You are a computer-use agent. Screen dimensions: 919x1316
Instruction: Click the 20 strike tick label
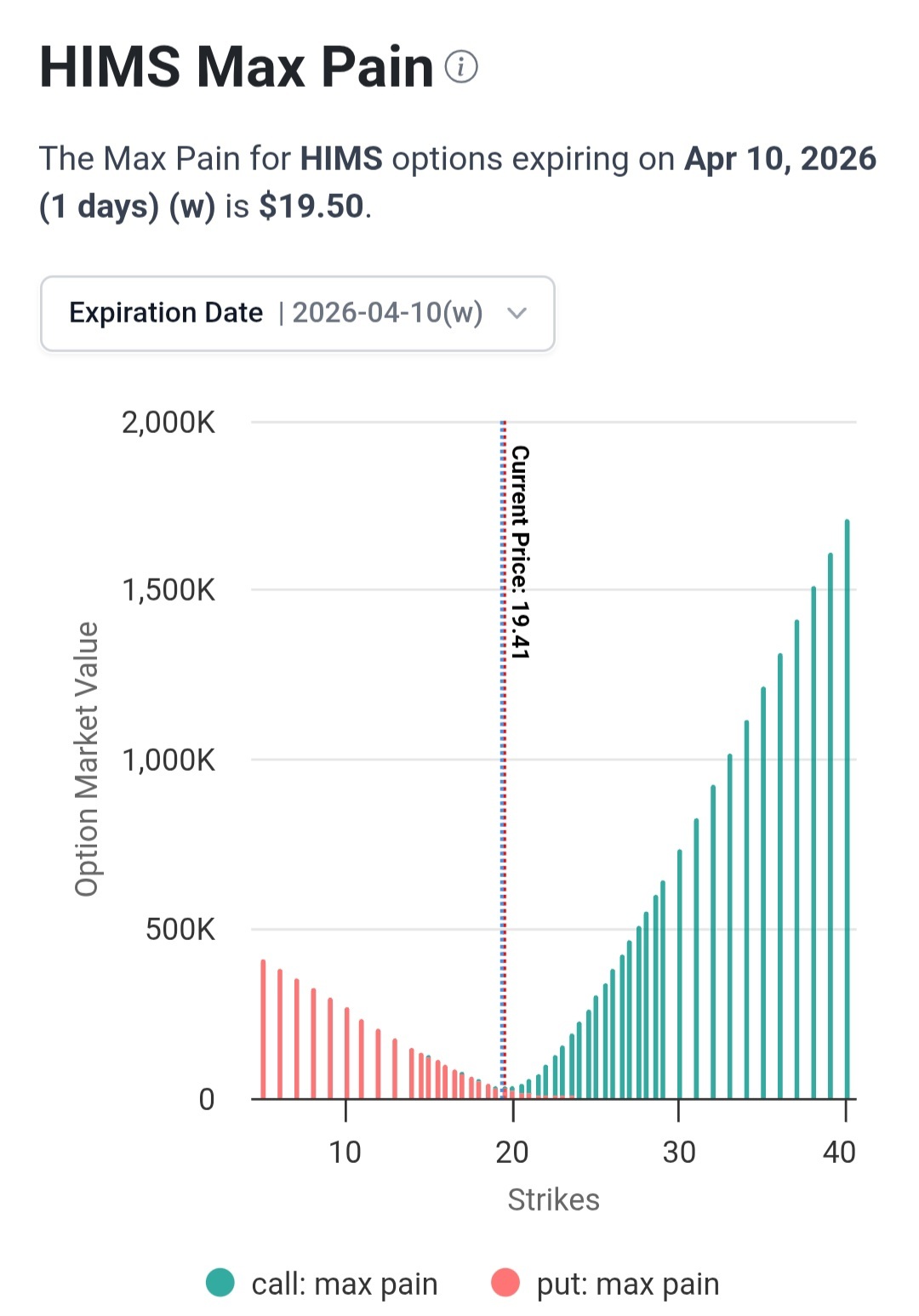point(512,1152)
